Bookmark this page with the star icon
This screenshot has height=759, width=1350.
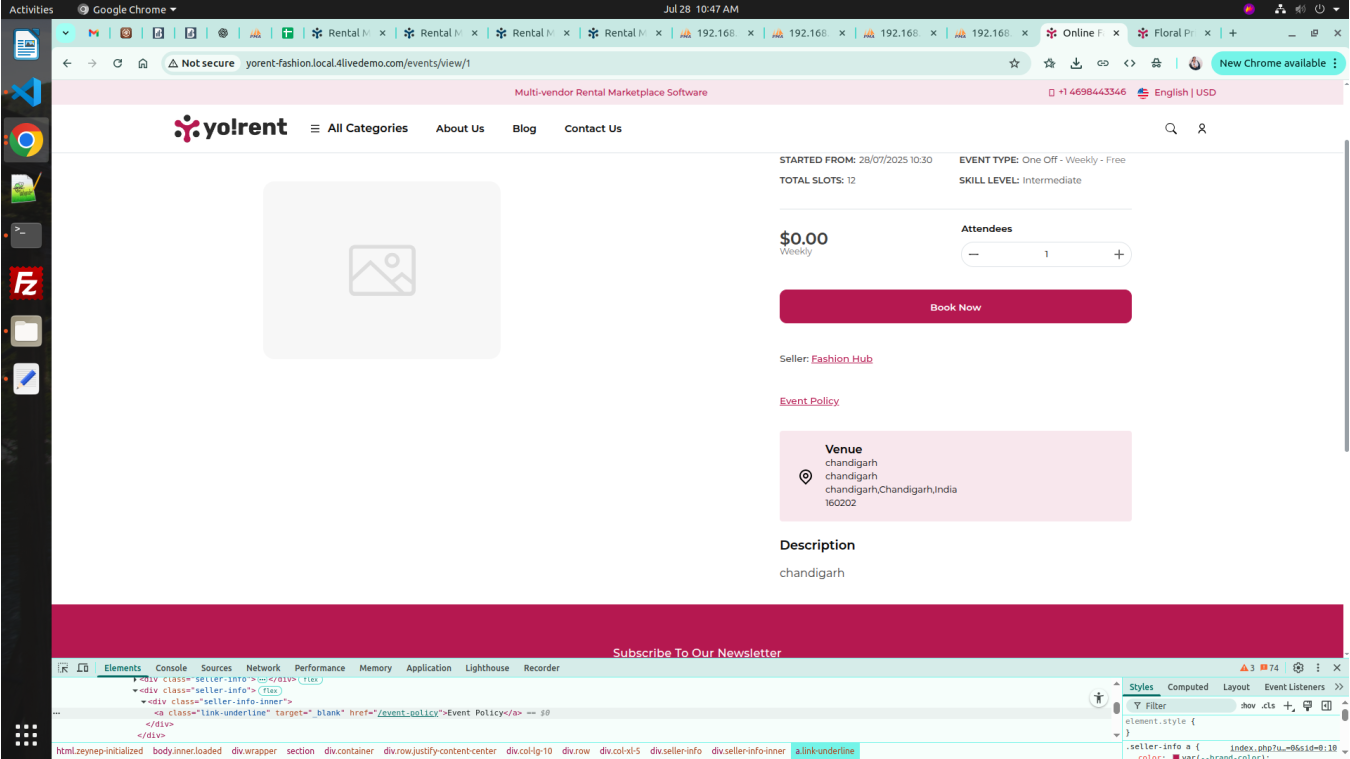[1014, 63]
